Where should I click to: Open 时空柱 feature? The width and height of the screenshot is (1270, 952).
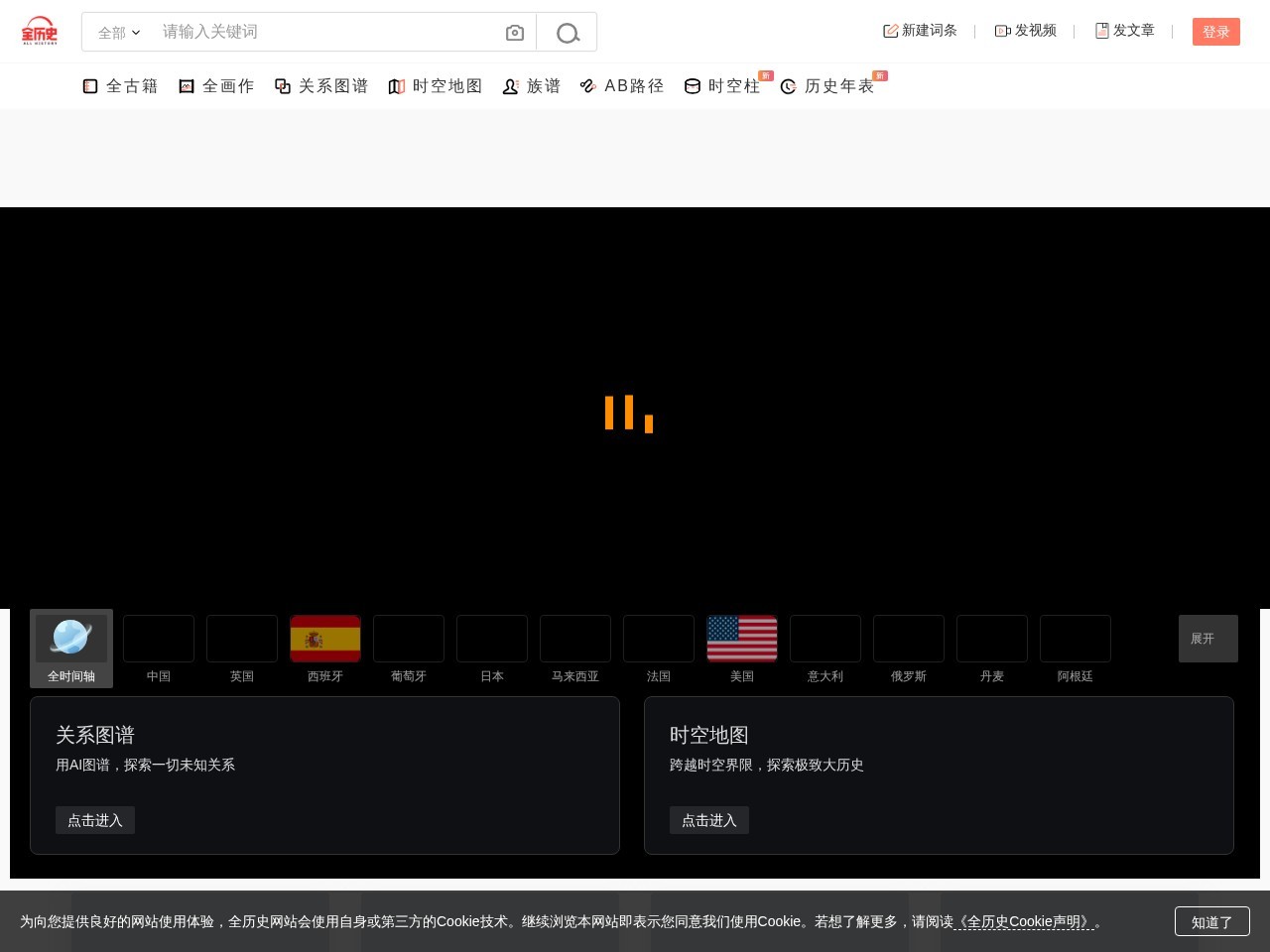(x=722, y=86)
